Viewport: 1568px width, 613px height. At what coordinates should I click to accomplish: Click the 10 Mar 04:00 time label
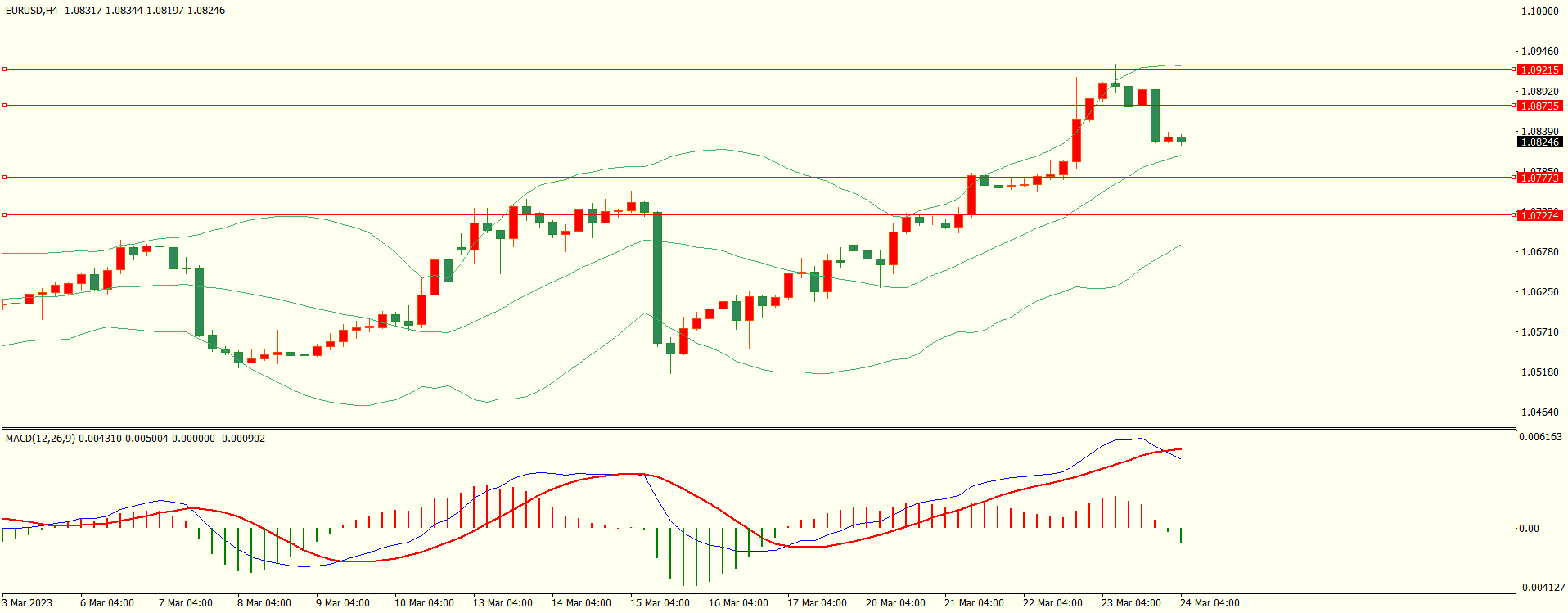tap(424, 603)
